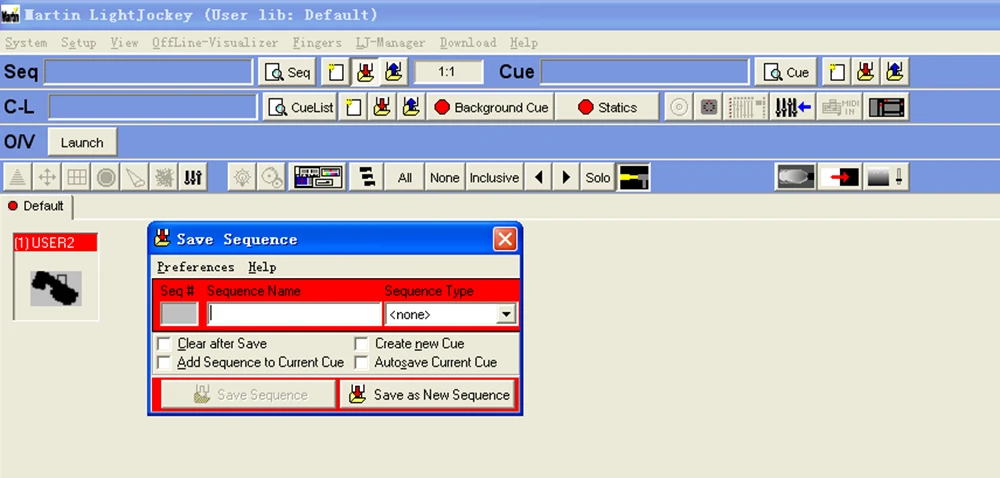The height and width of the screenshot is (478, 1000).
Task: Enable Add Sequence to Current Cue checkbox
Action: coord(165,363)
